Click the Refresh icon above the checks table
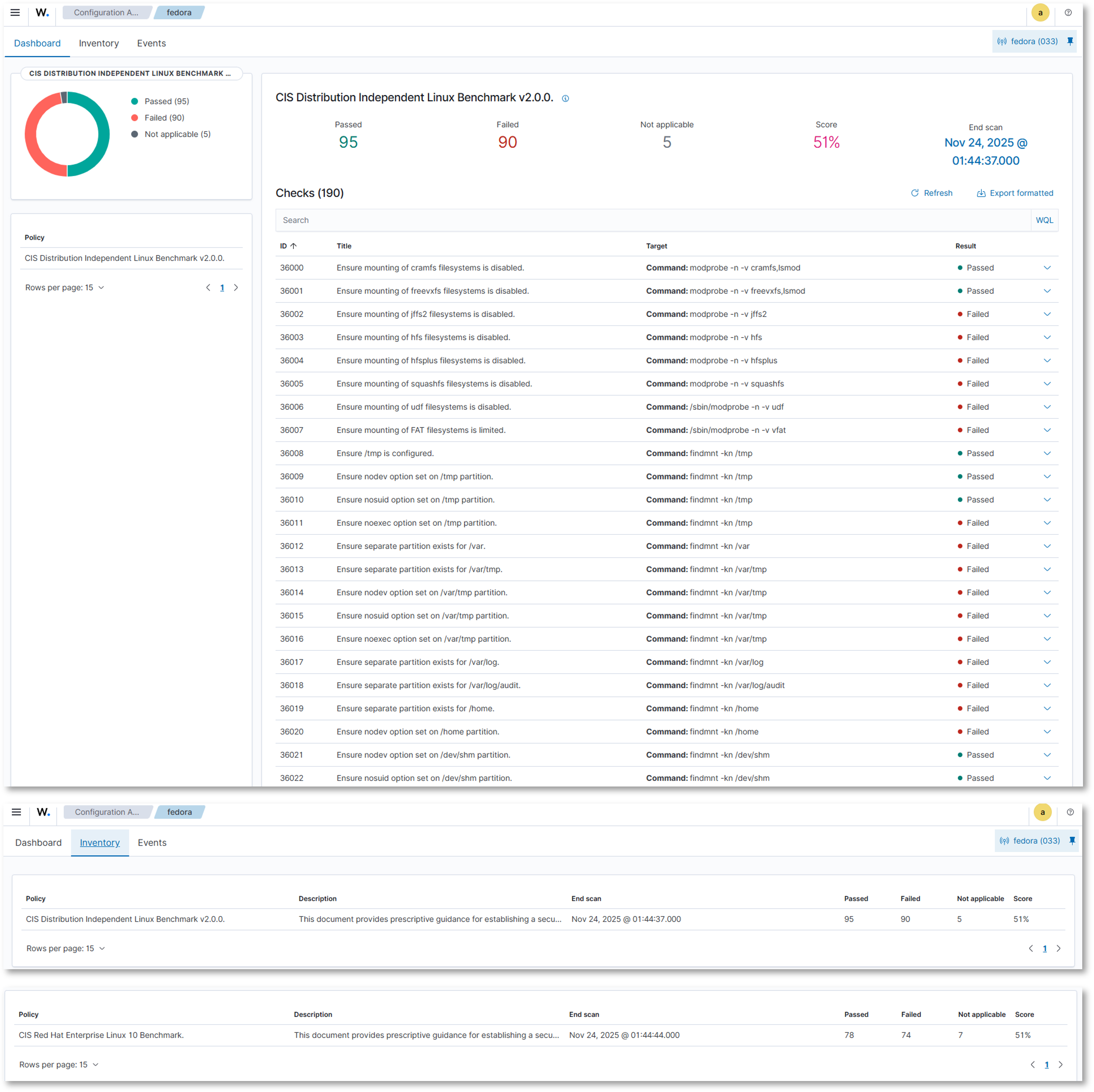 [x=915, y=193]
